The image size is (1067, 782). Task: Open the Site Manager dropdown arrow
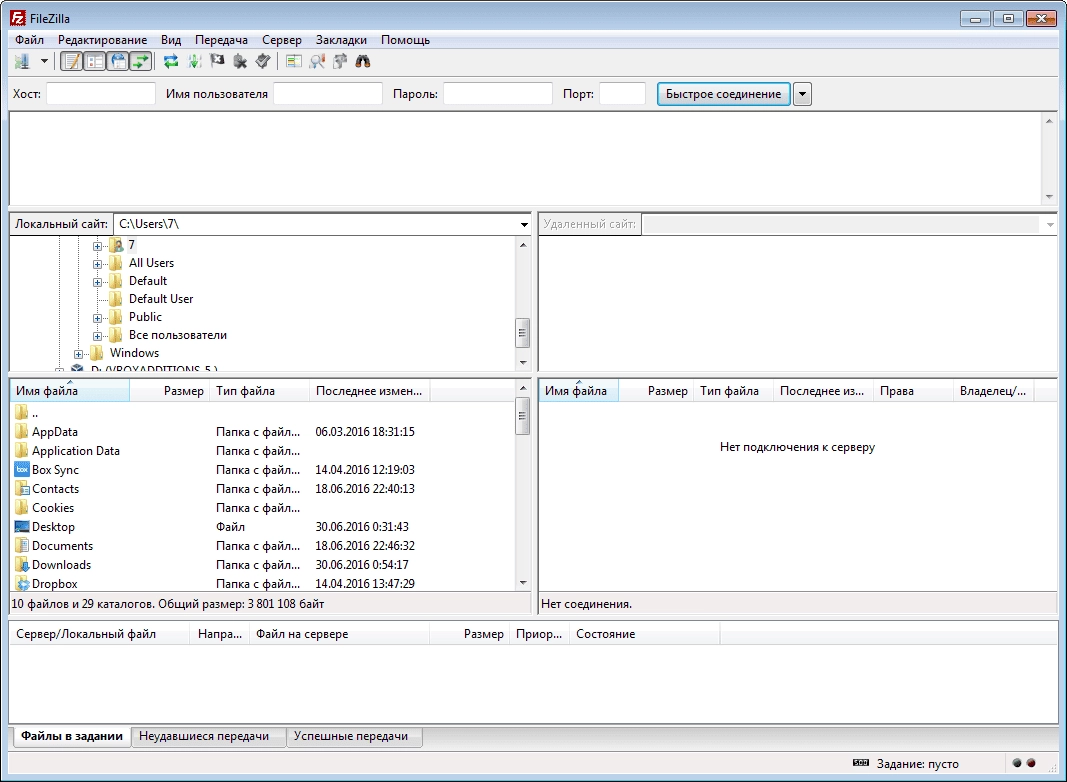click(x=44, y=61)
